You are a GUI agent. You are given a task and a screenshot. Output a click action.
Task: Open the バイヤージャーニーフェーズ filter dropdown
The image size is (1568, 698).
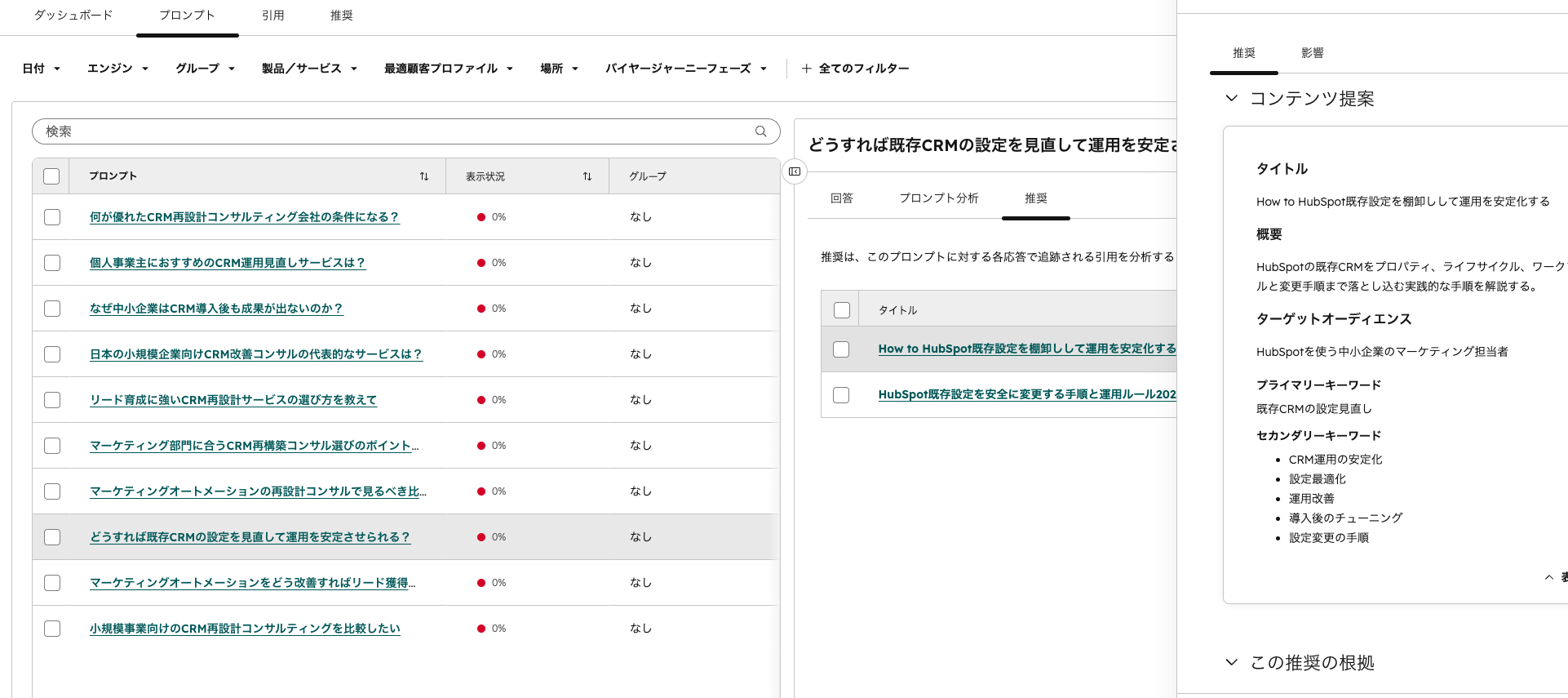tap(686, 69)
